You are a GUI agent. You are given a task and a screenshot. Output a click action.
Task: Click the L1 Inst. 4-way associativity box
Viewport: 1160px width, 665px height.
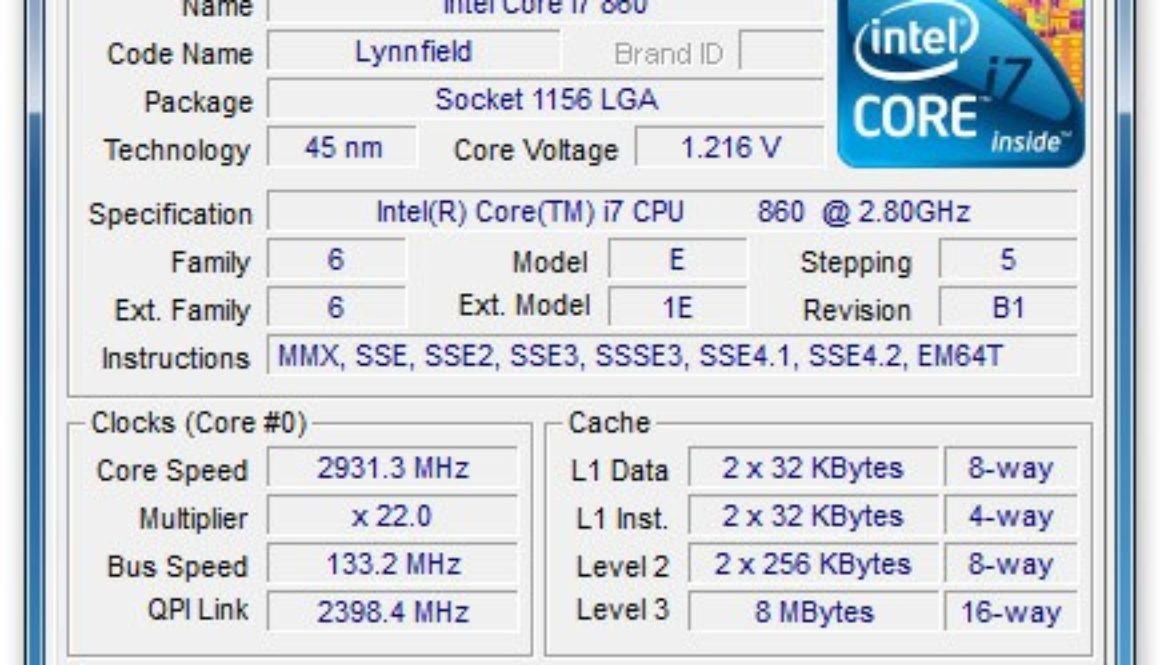coord(1010,516)
